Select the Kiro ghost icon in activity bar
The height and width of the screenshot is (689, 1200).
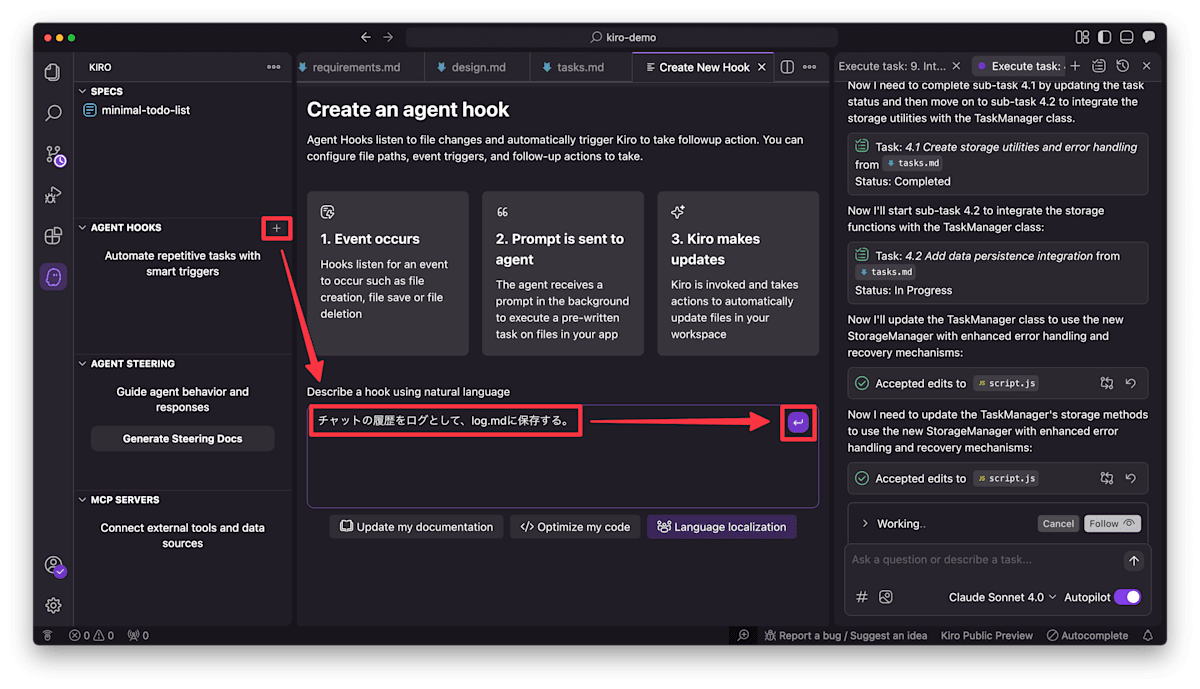53,276
